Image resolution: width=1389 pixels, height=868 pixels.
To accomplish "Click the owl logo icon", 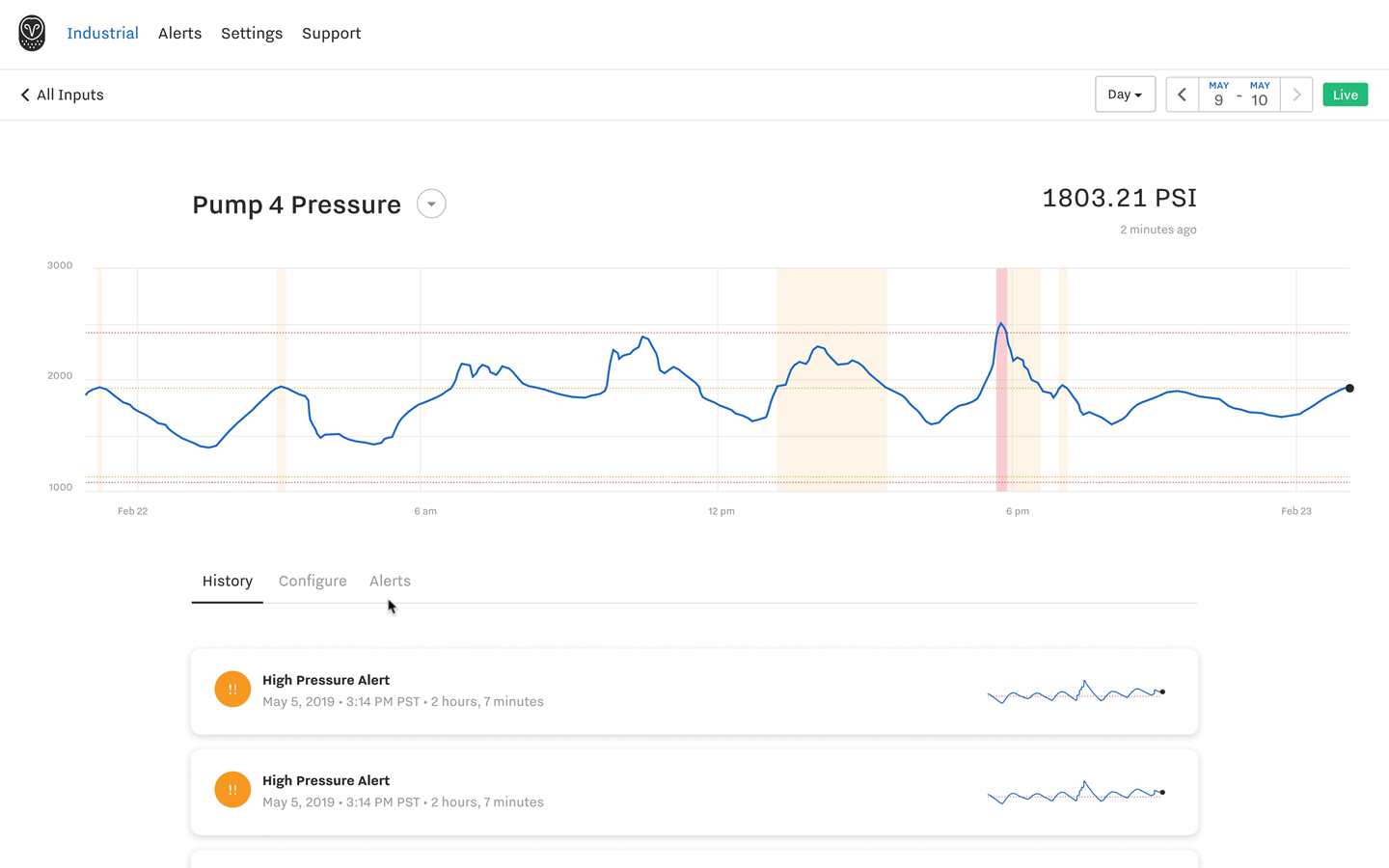I will point(32,33).
